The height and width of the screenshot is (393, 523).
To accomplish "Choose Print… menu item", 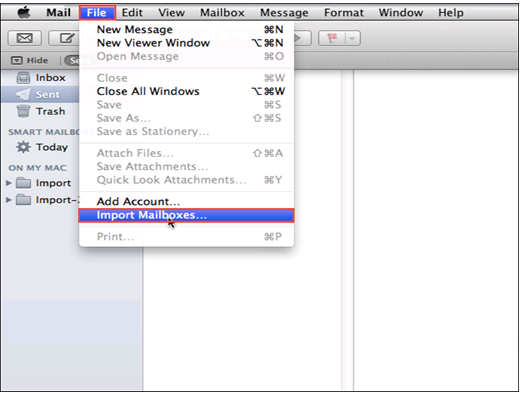I will tap(186, 237).
